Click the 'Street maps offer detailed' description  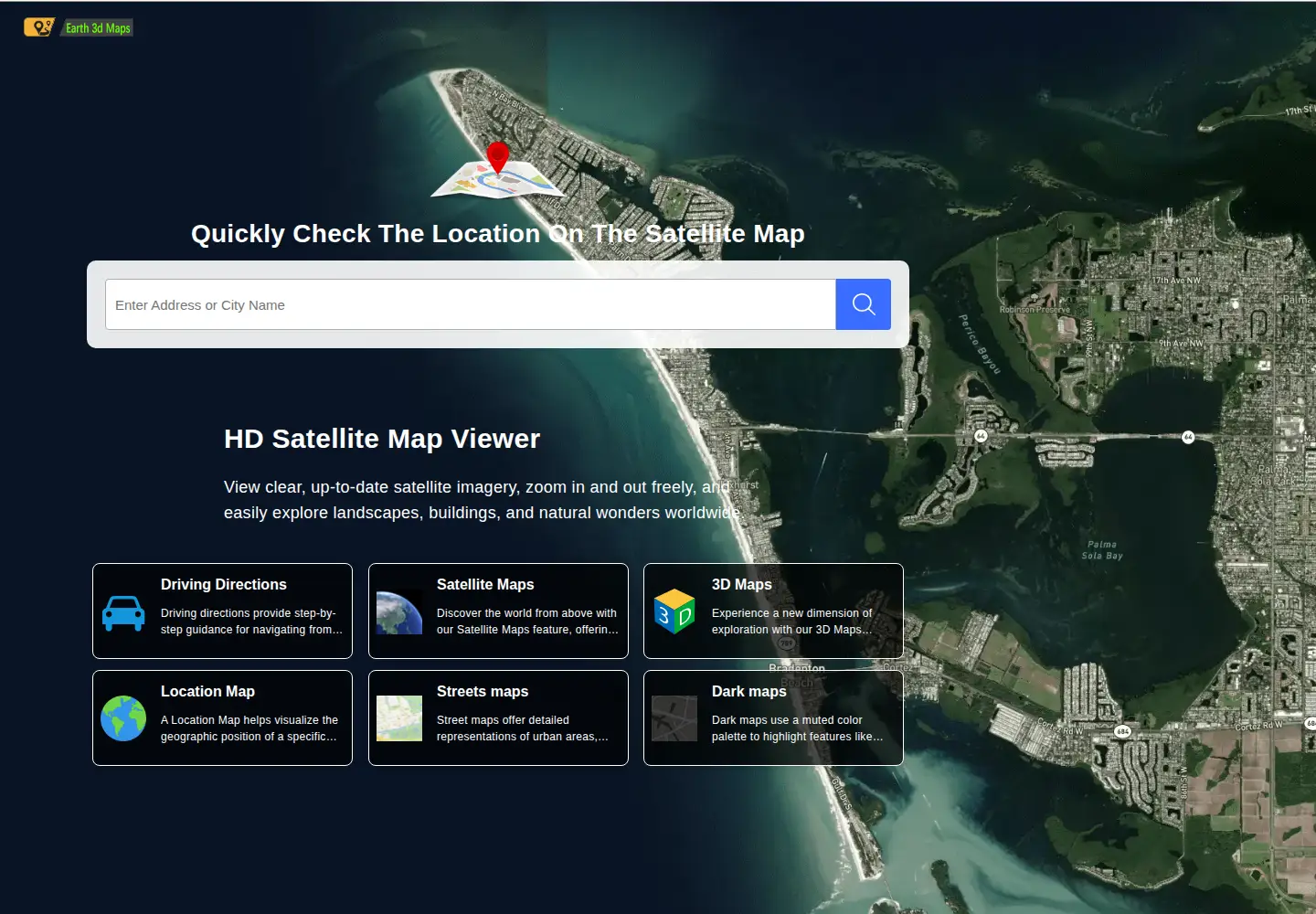click(x=523, y=728)
